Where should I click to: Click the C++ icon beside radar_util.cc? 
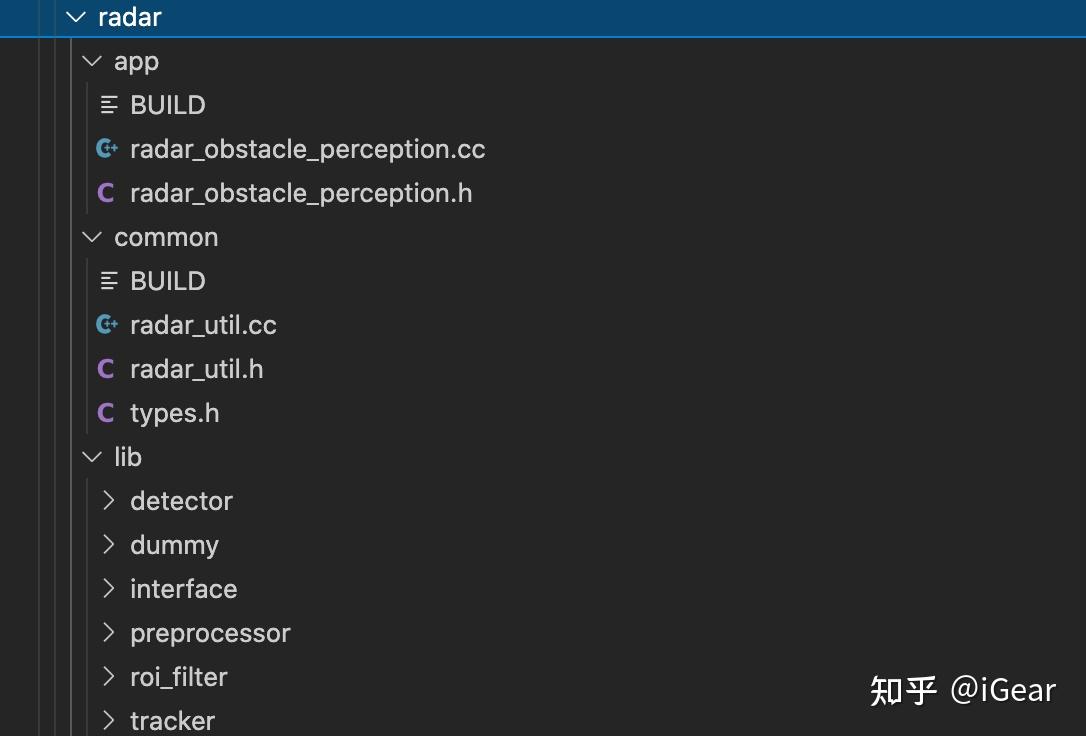tap(107, 325)
